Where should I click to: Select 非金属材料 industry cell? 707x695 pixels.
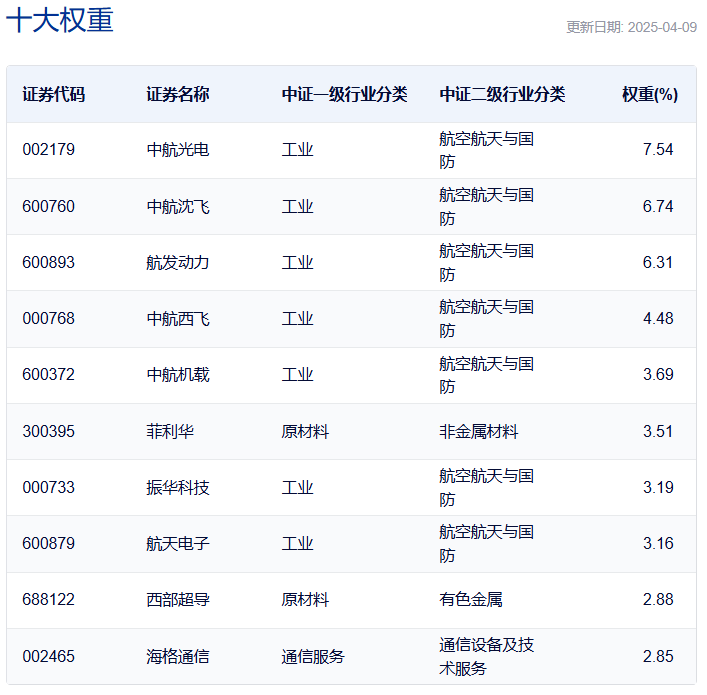click(479, 432)
